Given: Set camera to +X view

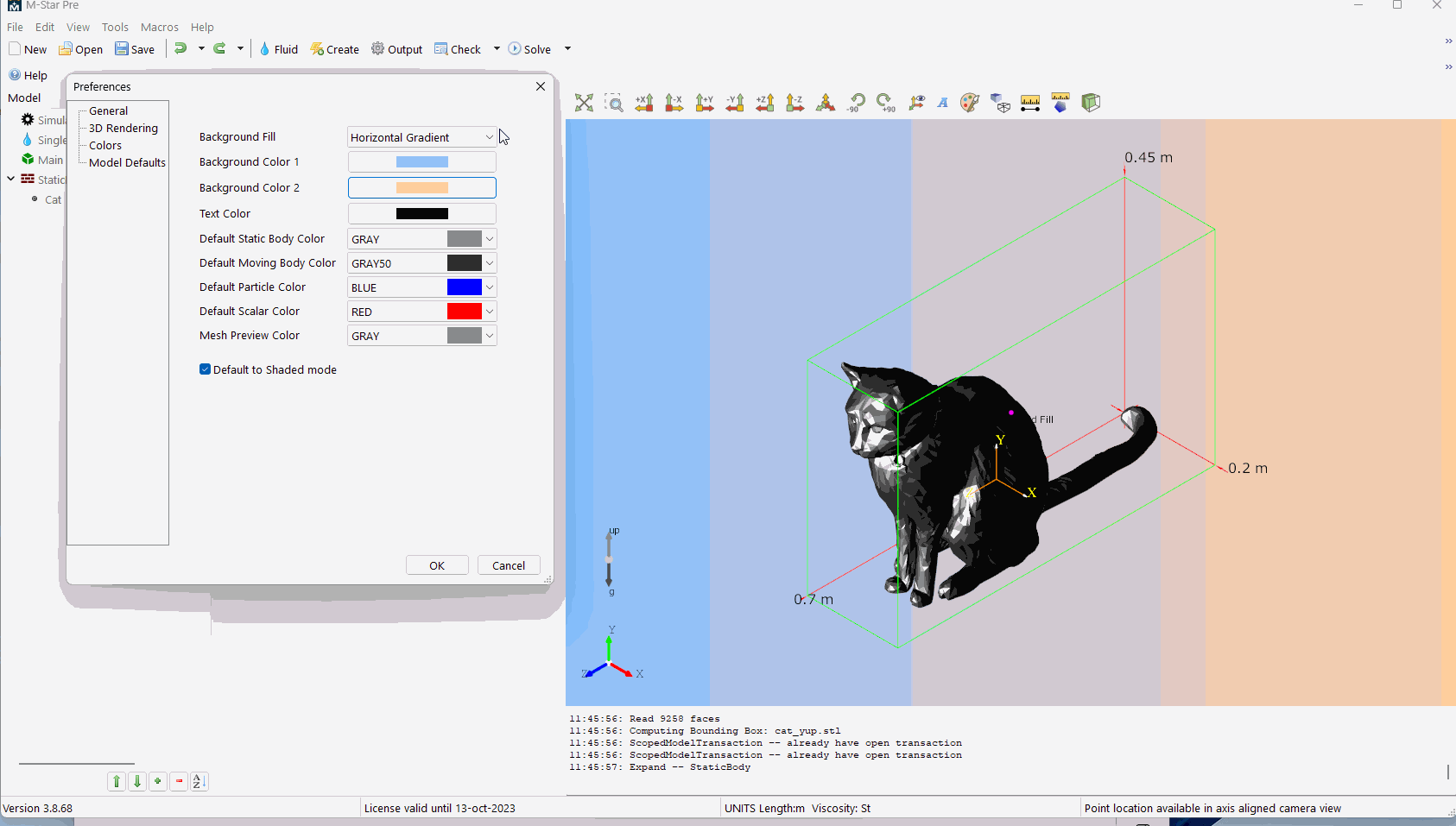Looking at the screenshot, I should pos(644,103).
